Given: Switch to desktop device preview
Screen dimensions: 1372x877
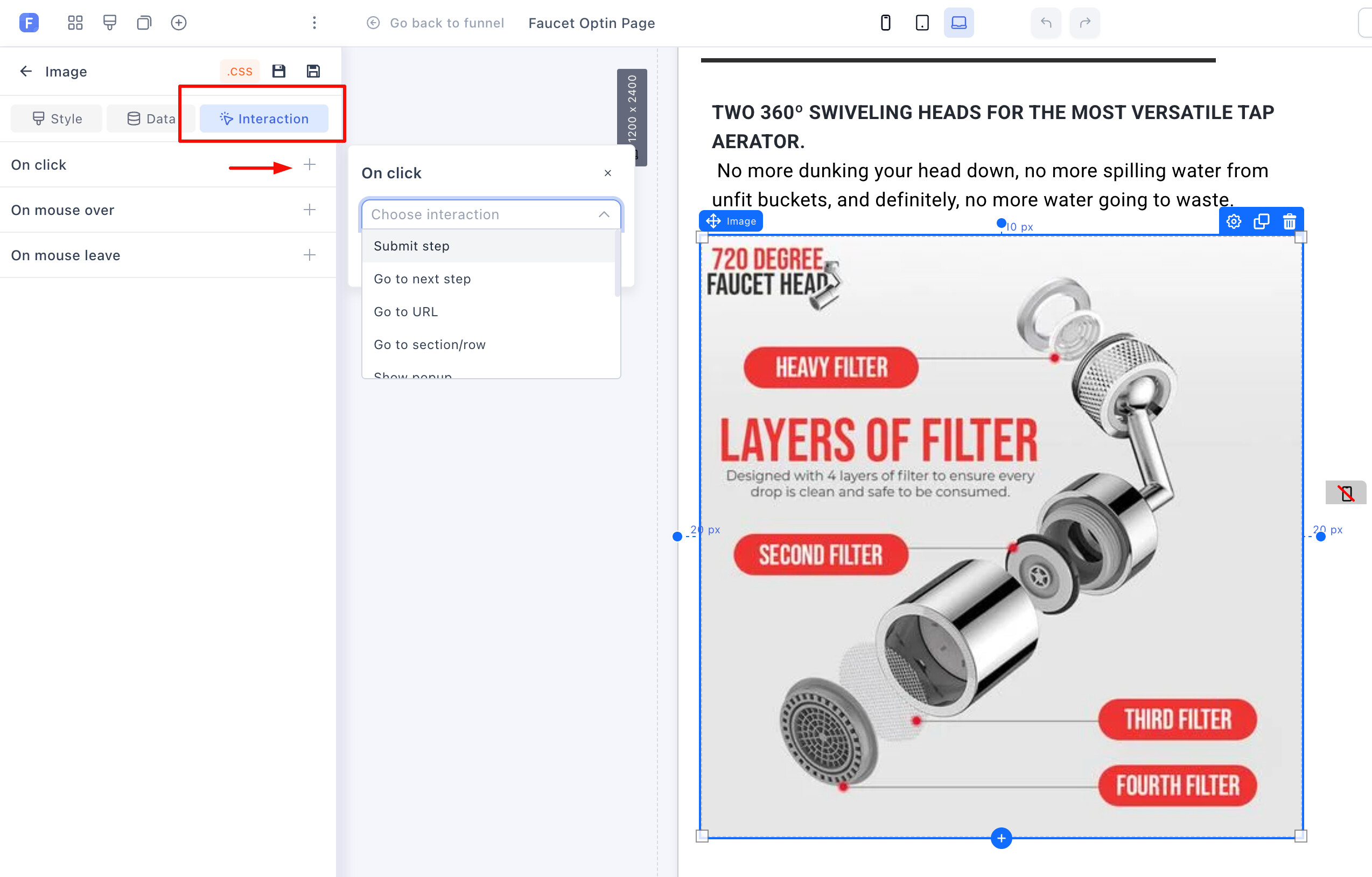Looking at the screenshot, I should 958,23.
